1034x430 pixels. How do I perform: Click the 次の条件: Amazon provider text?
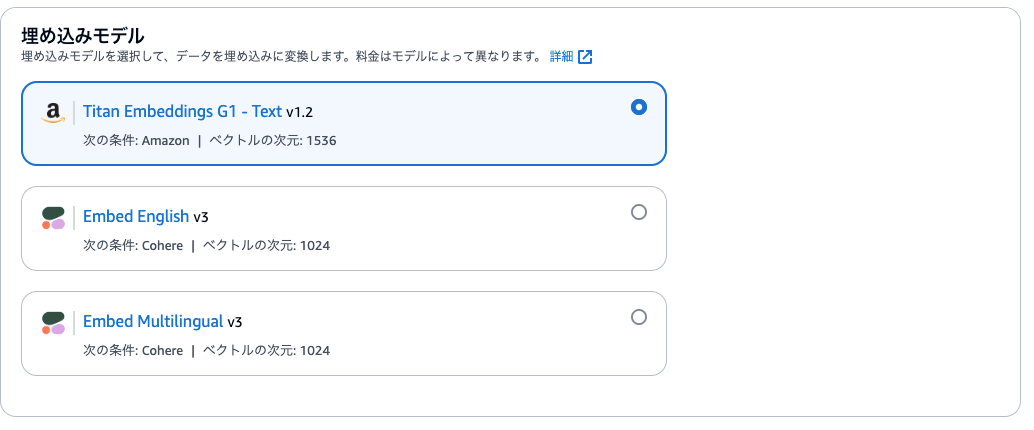click(x=136, y=140)
